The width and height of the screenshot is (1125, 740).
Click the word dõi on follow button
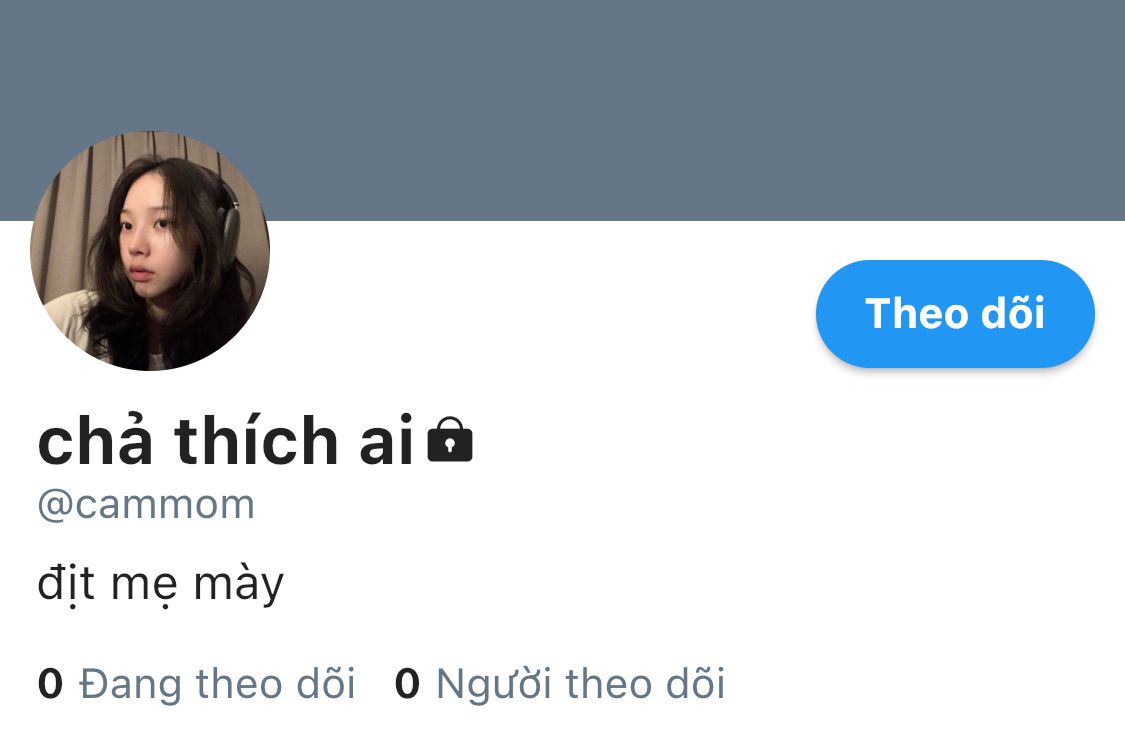click(1013, 313)
